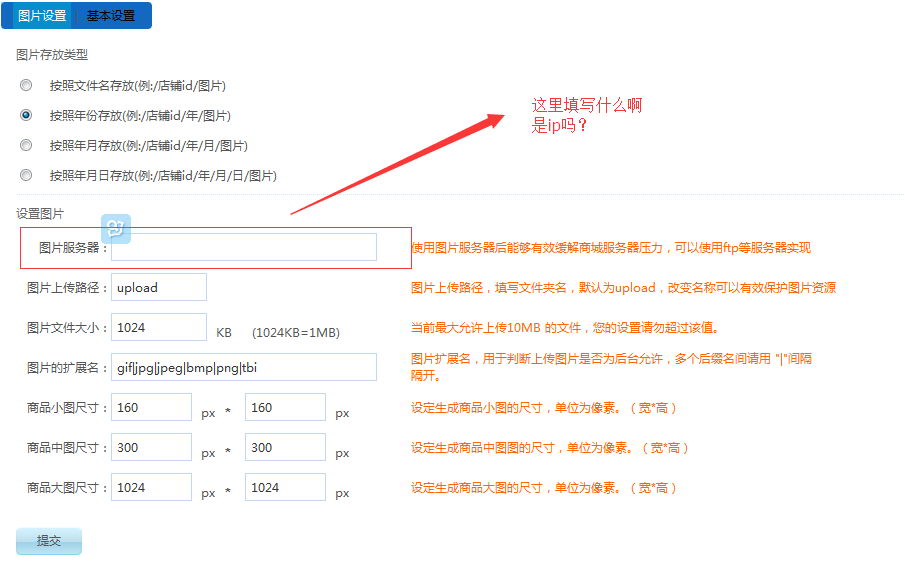Viewport: 905px width, 563px height.
Task: Click 商品小图尺寸 height field
Action: pos(285,407)
